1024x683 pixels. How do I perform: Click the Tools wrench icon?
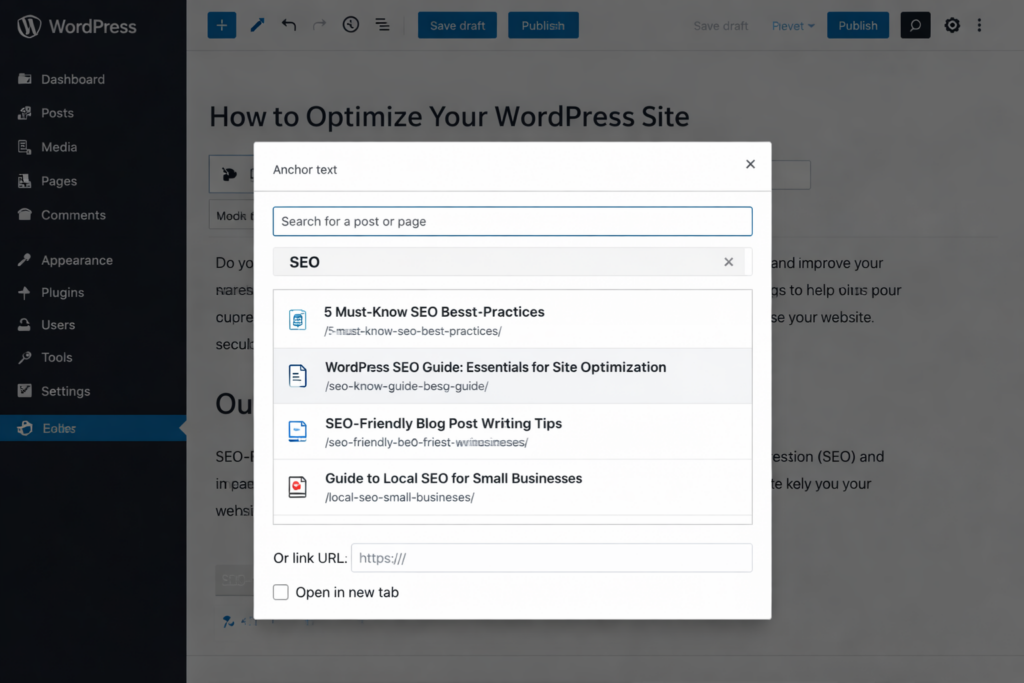(x=25, y=357)
